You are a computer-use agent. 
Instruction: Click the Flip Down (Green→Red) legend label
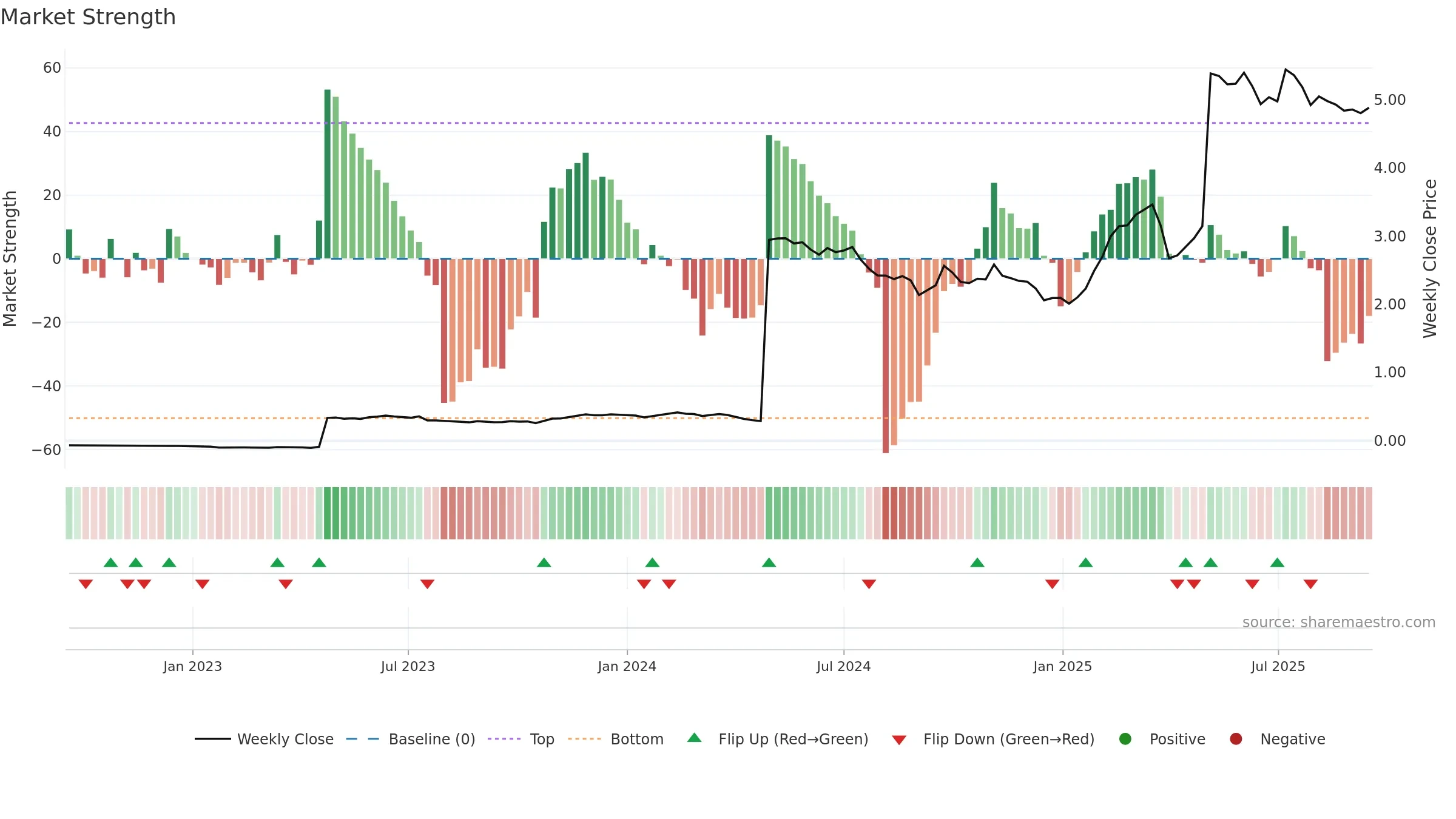click(x=1009, y=739)
